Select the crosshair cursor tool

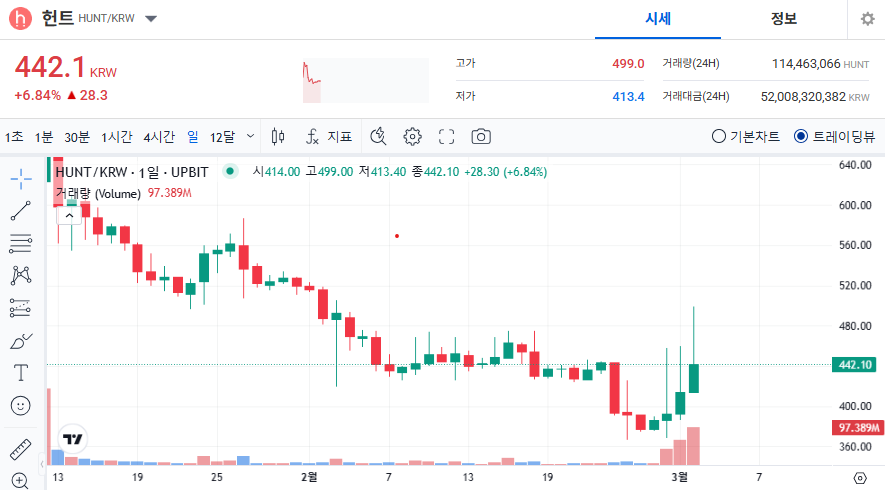pyautogui.click(x=21, y=179)
